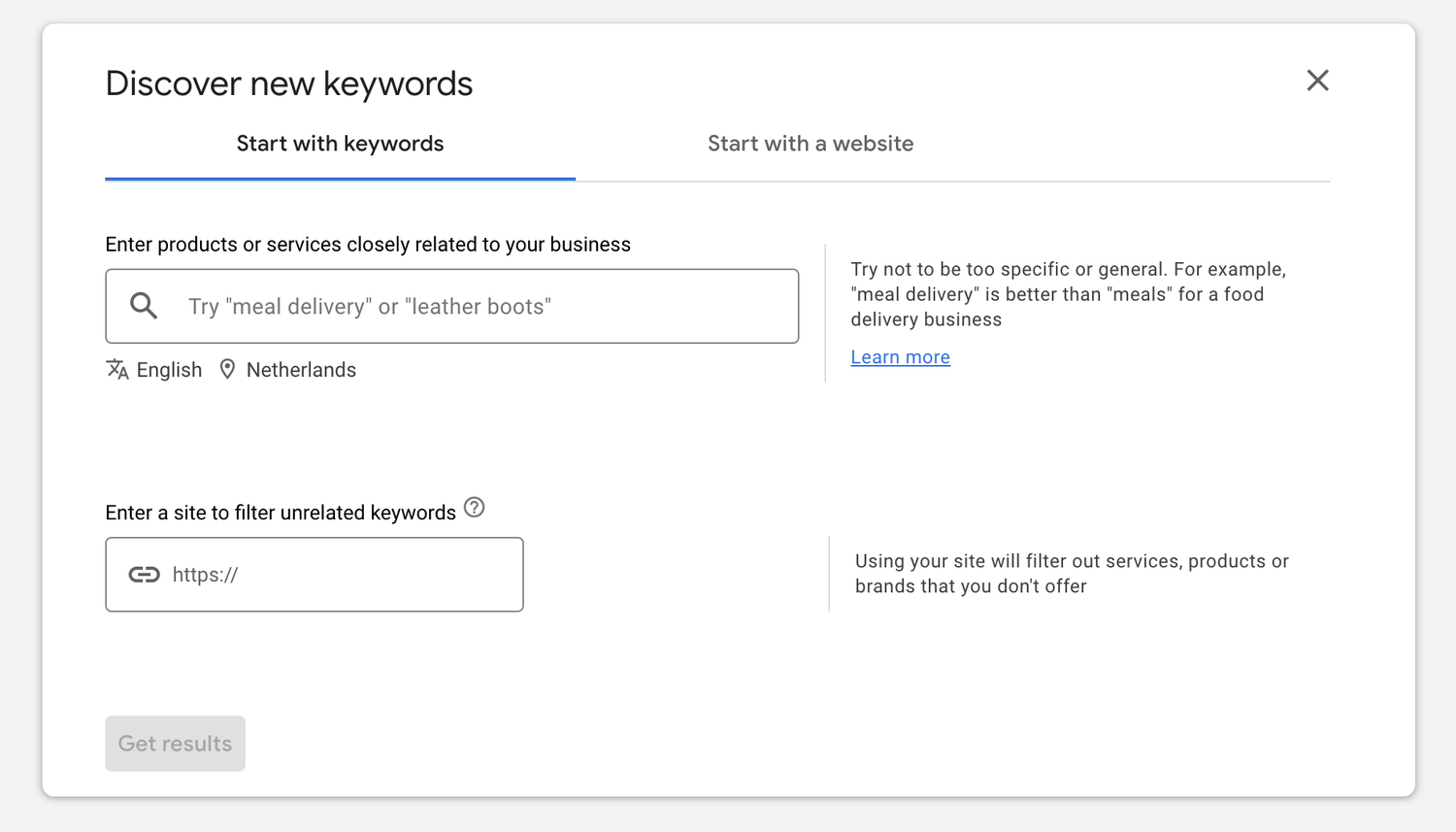Open the help tooltip question mark icon
1456x832 pixels.
474,507
